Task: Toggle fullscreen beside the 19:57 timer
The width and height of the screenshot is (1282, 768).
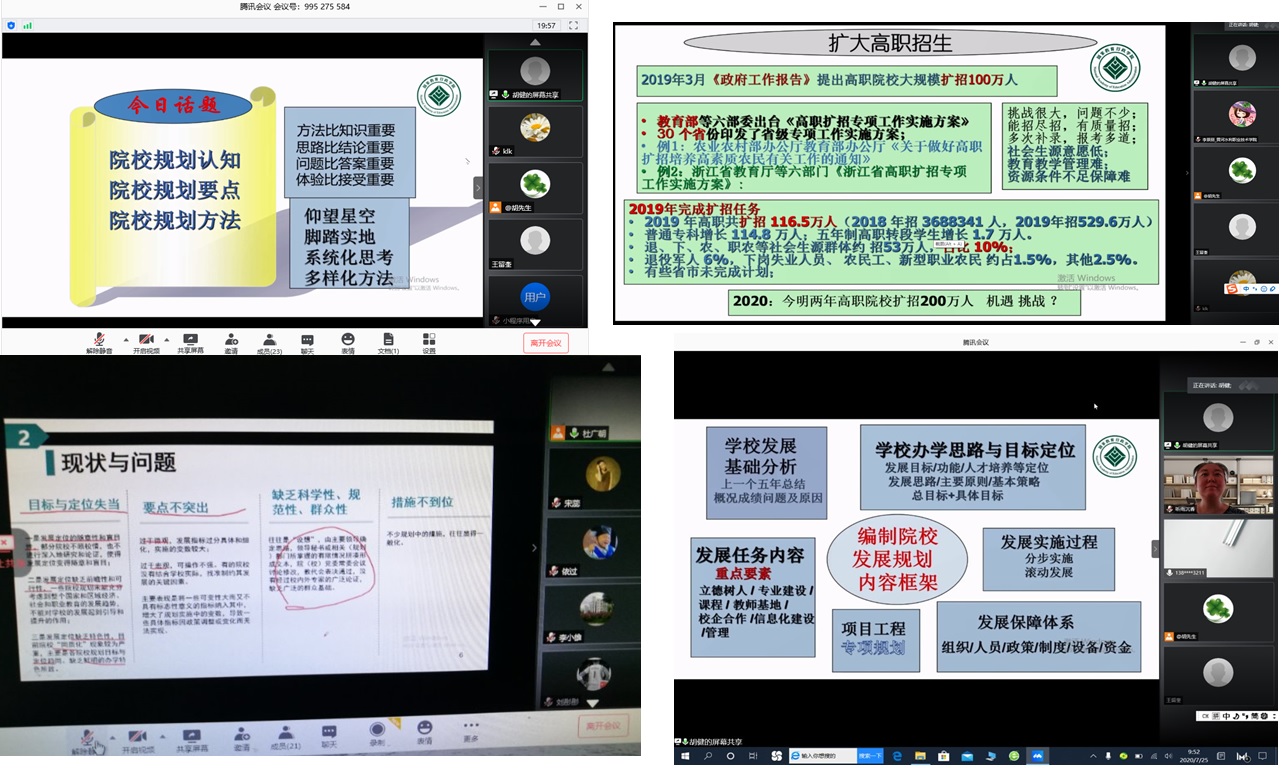Action: pos(574,25)
